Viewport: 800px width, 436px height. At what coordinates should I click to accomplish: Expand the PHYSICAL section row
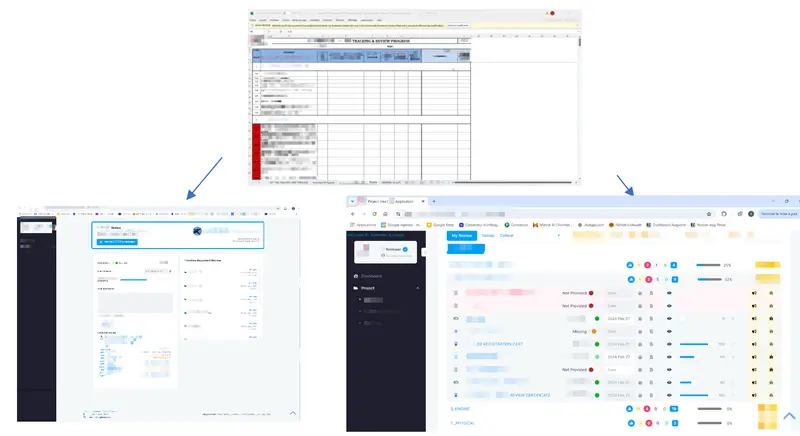point(462,423)
